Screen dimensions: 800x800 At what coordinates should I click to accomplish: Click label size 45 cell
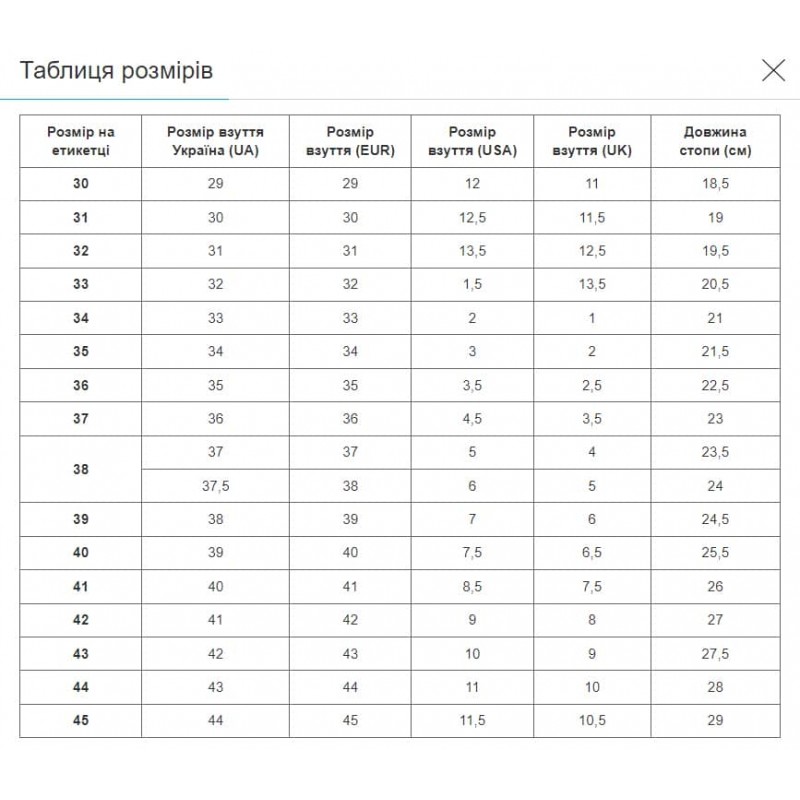(x=81, y=721)
